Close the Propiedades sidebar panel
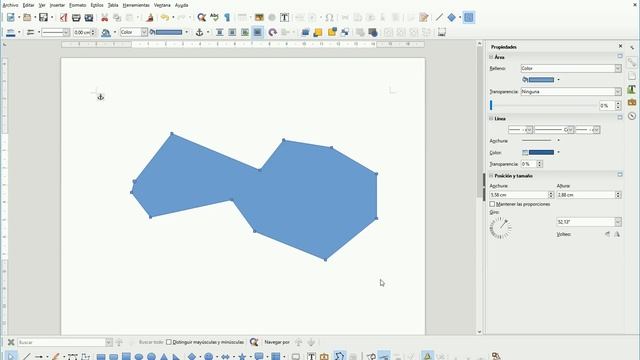 [620, 46]
